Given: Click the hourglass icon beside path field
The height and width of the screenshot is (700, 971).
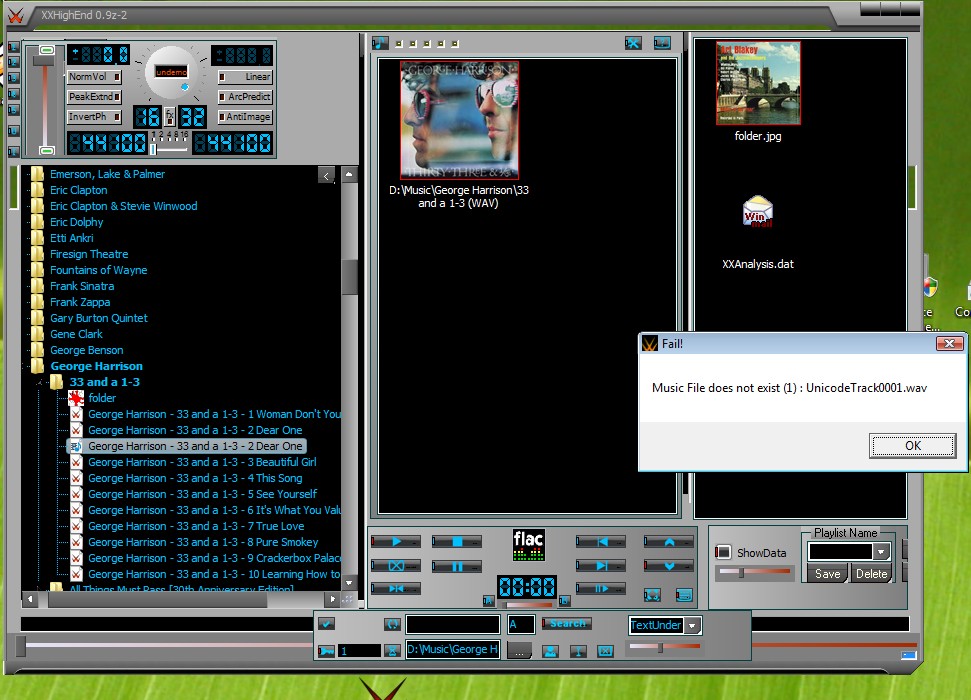Looking at the screenshot, I should click(x=392, y=650).
